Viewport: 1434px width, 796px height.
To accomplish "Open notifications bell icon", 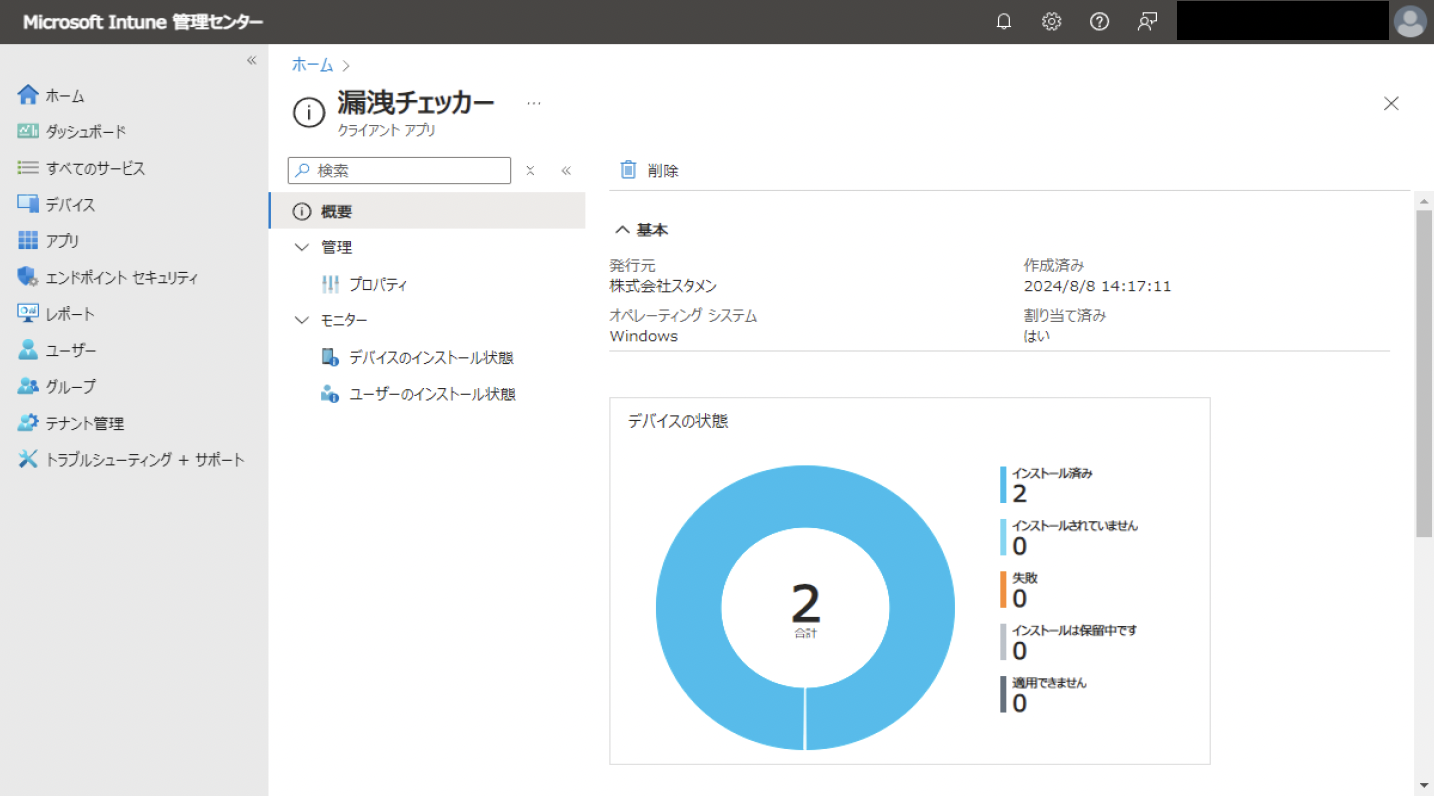I will pos(1004,22).
